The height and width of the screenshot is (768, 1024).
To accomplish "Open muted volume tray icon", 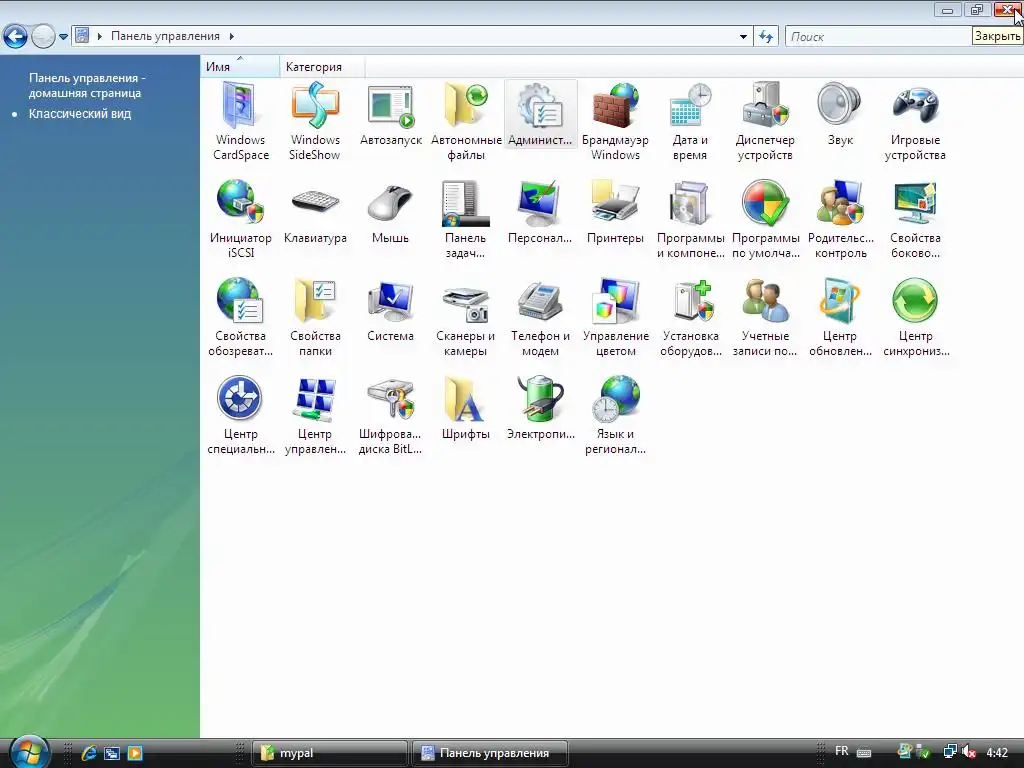I will tap(968, 752).
